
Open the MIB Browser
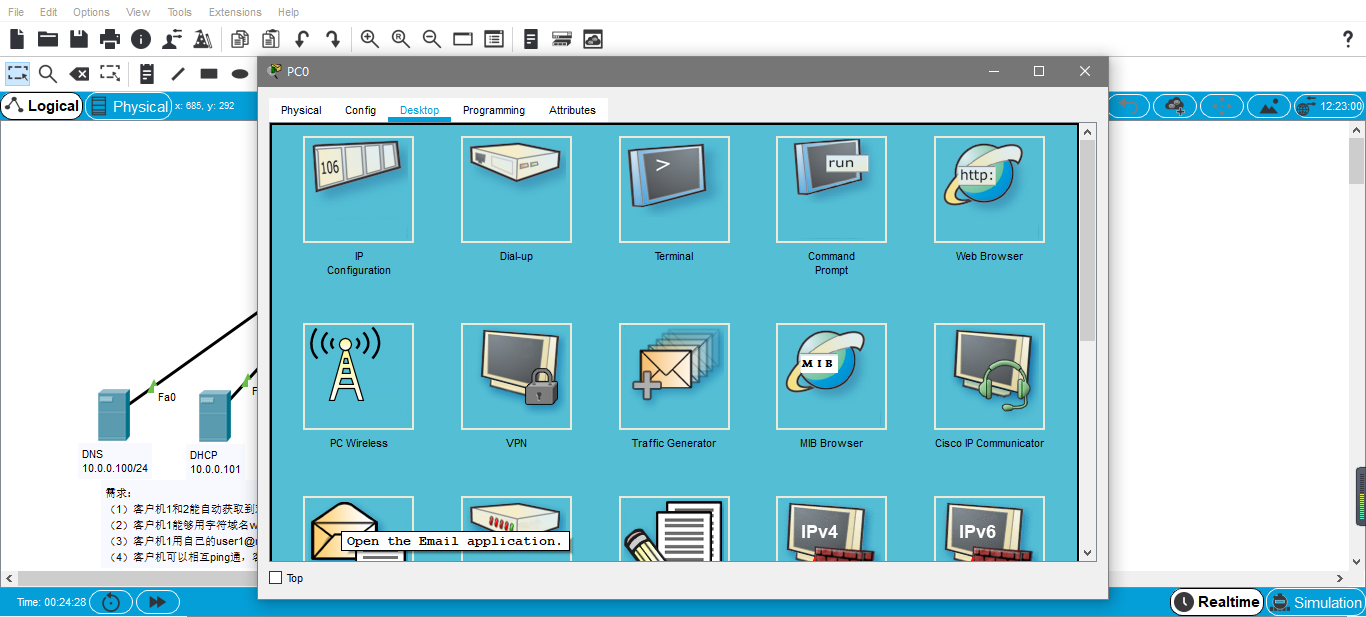(x=831, y=377)
